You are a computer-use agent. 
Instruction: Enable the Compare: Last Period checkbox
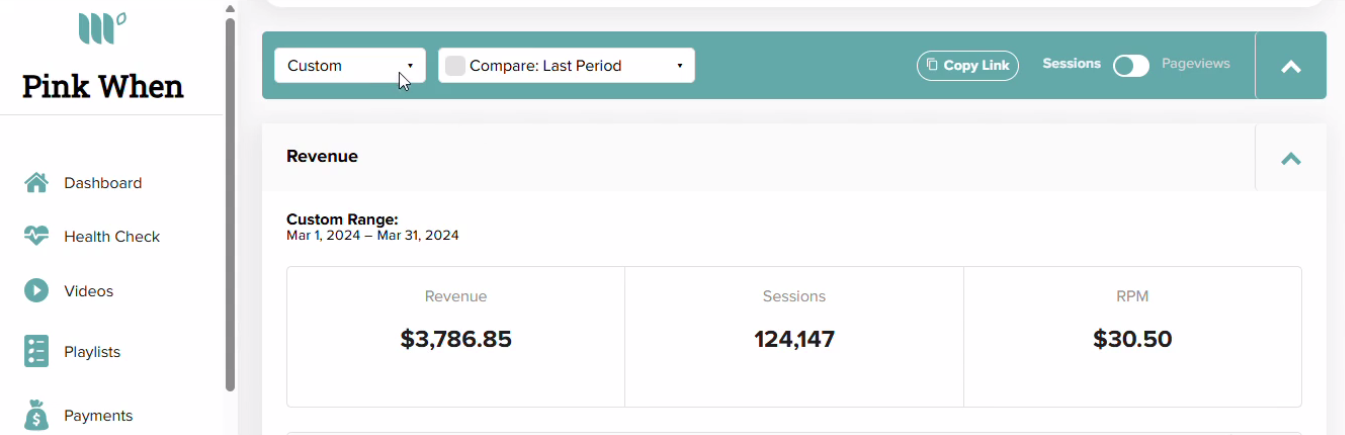point(455,66)
